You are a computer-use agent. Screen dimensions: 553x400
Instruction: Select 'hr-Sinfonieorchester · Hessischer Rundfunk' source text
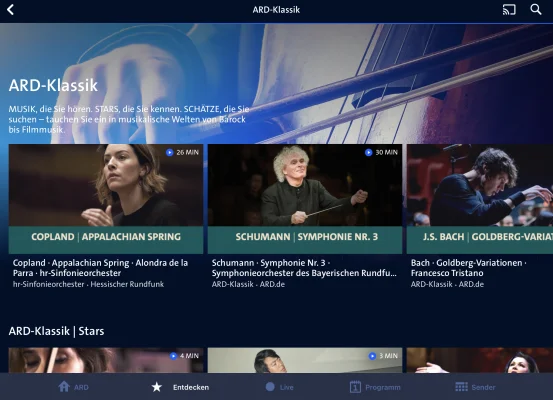coord(88,284)
